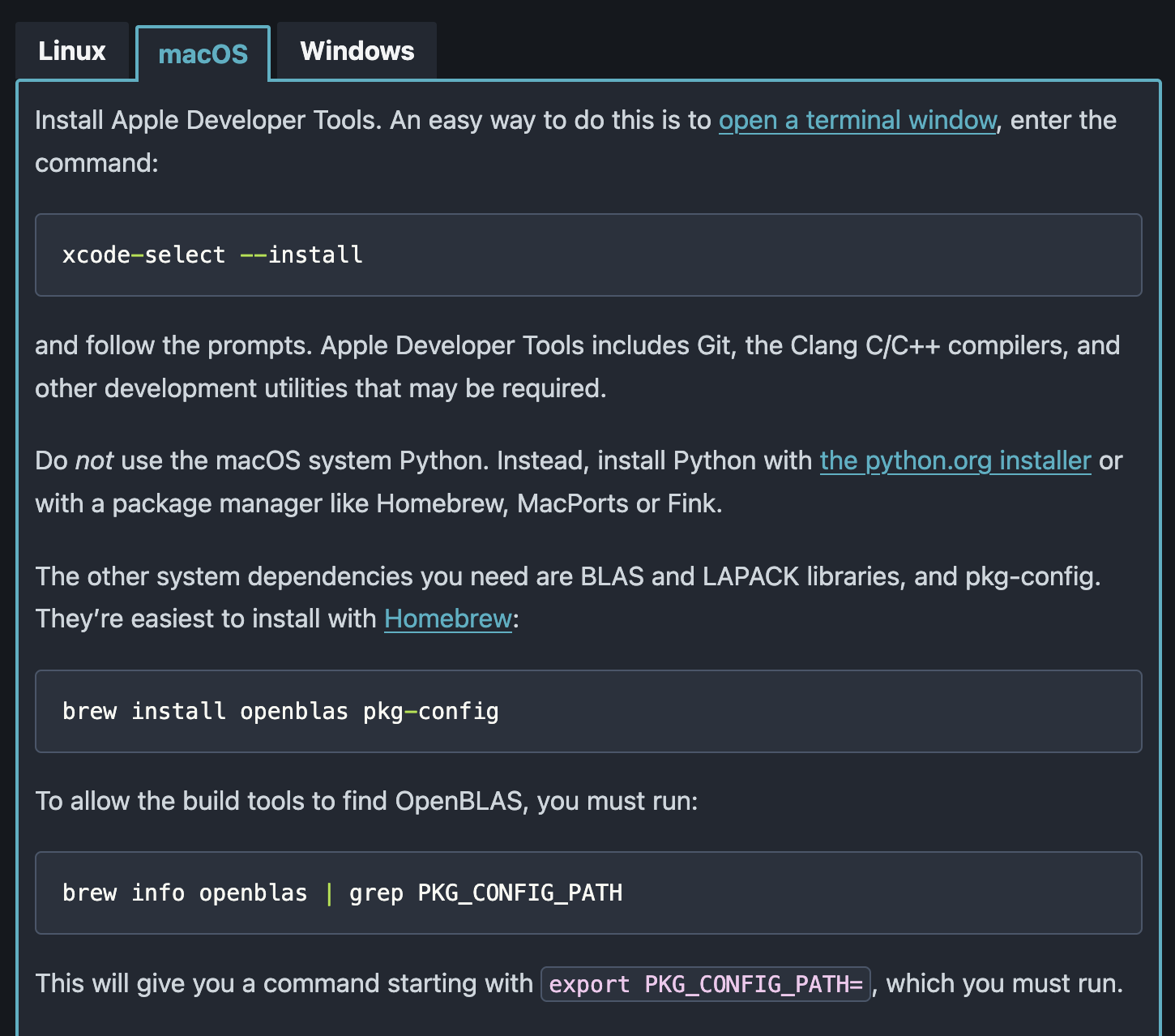This screenshot has height=1036, width=1175.
Task: Click the "Install Apple Developer Tools" sentence
Action: click(575, 141)
